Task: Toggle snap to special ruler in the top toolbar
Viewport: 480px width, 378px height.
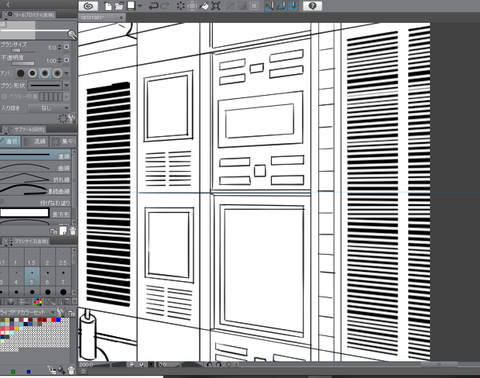Action: [281, 6]
